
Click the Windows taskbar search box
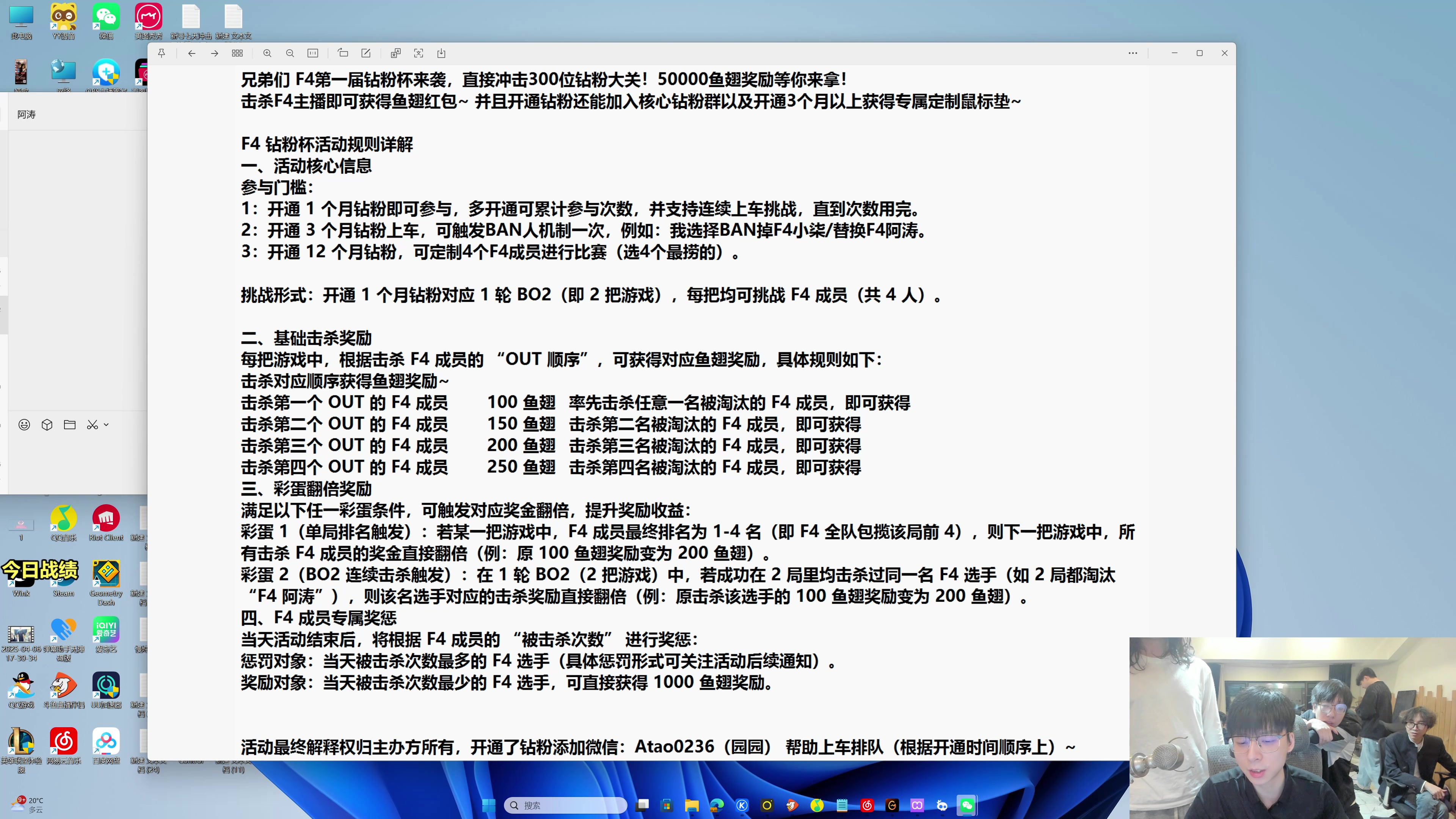click(x=565, y=805)
